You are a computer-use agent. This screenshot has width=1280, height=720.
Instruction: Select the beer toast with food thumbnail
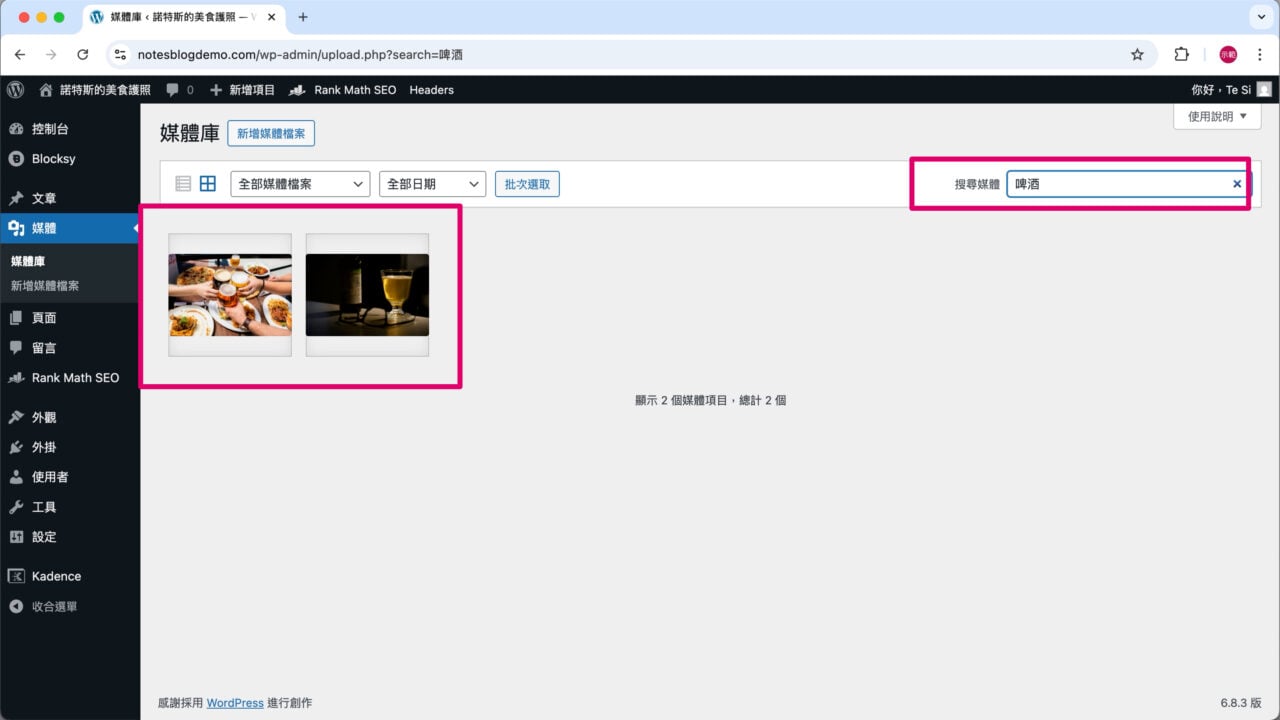(x=230, y=295)
